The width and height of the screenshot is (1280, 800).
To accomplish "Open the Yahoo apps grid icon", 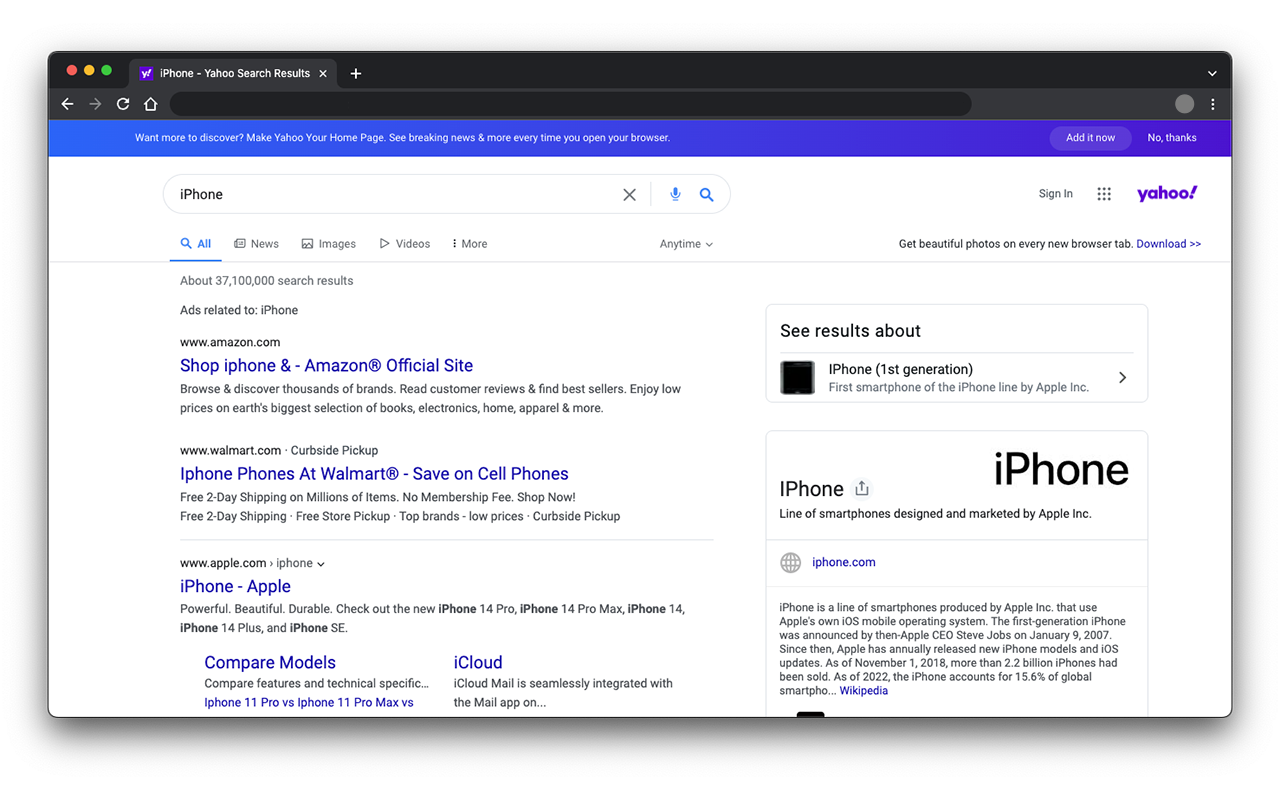I will point(1104,194).
